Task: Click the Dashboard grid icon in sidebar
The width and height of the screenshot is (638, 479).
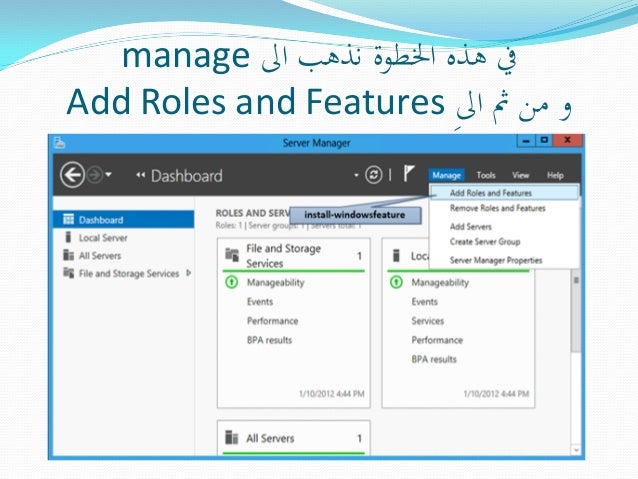Action: [x=68, y=219]
